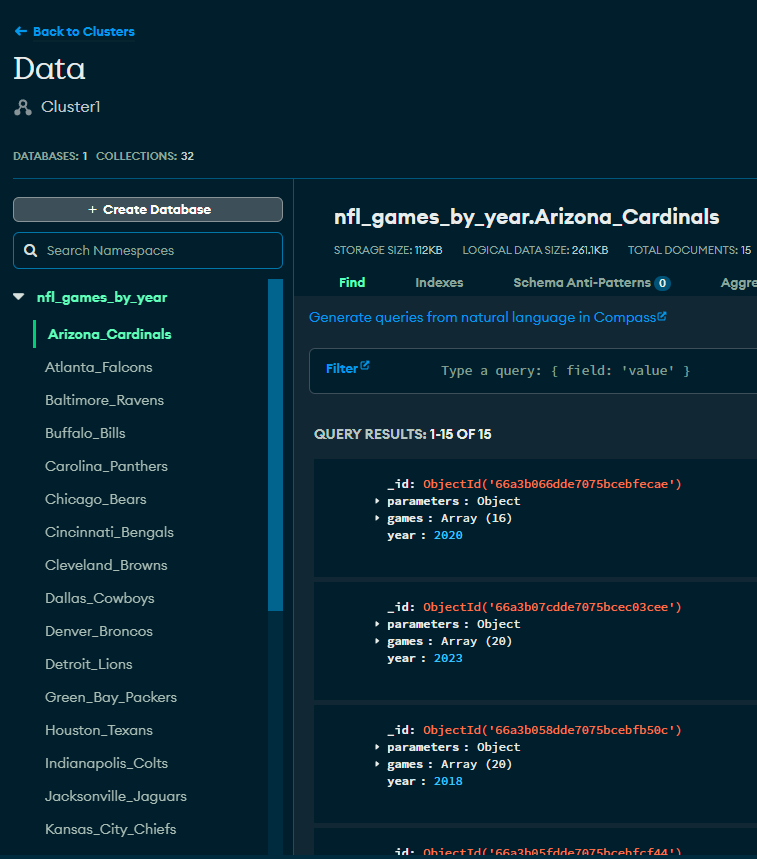Expand parameters in the 2020 document
Viewport: 757px width, 859px height.
(377, 501)
